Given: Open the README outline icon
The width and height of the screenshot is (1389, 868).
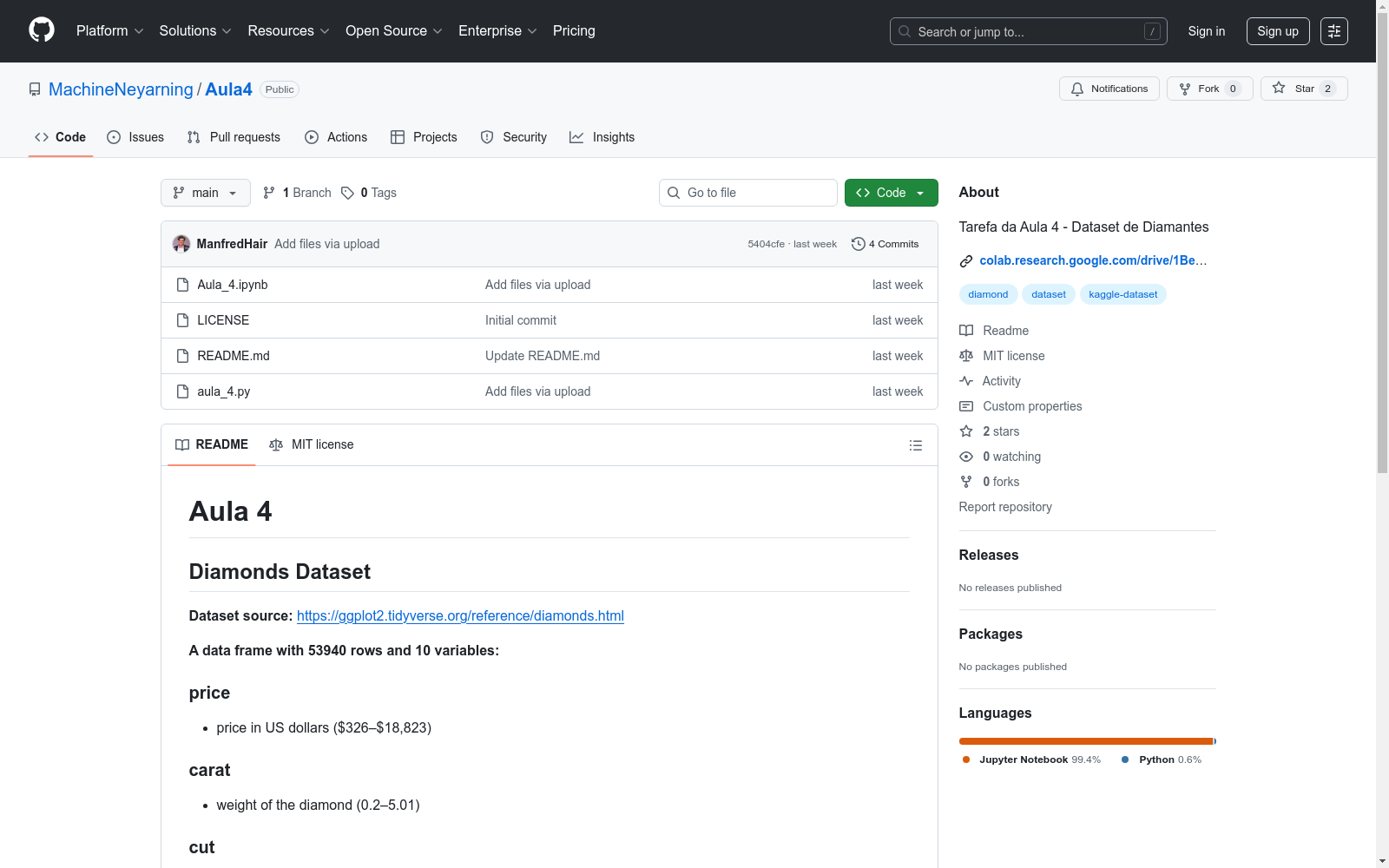Looking at the screenshot, I should point(916,445).
